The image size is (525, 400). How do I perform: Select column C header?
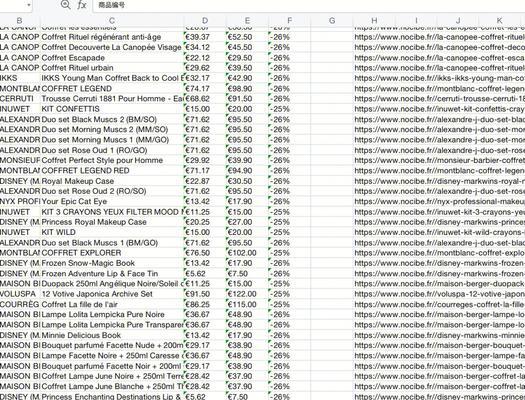[x=112, y=20]
